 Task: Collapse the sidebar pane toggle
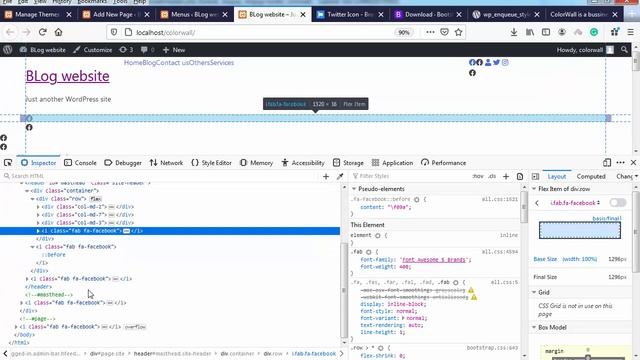(x=536, y=176)
